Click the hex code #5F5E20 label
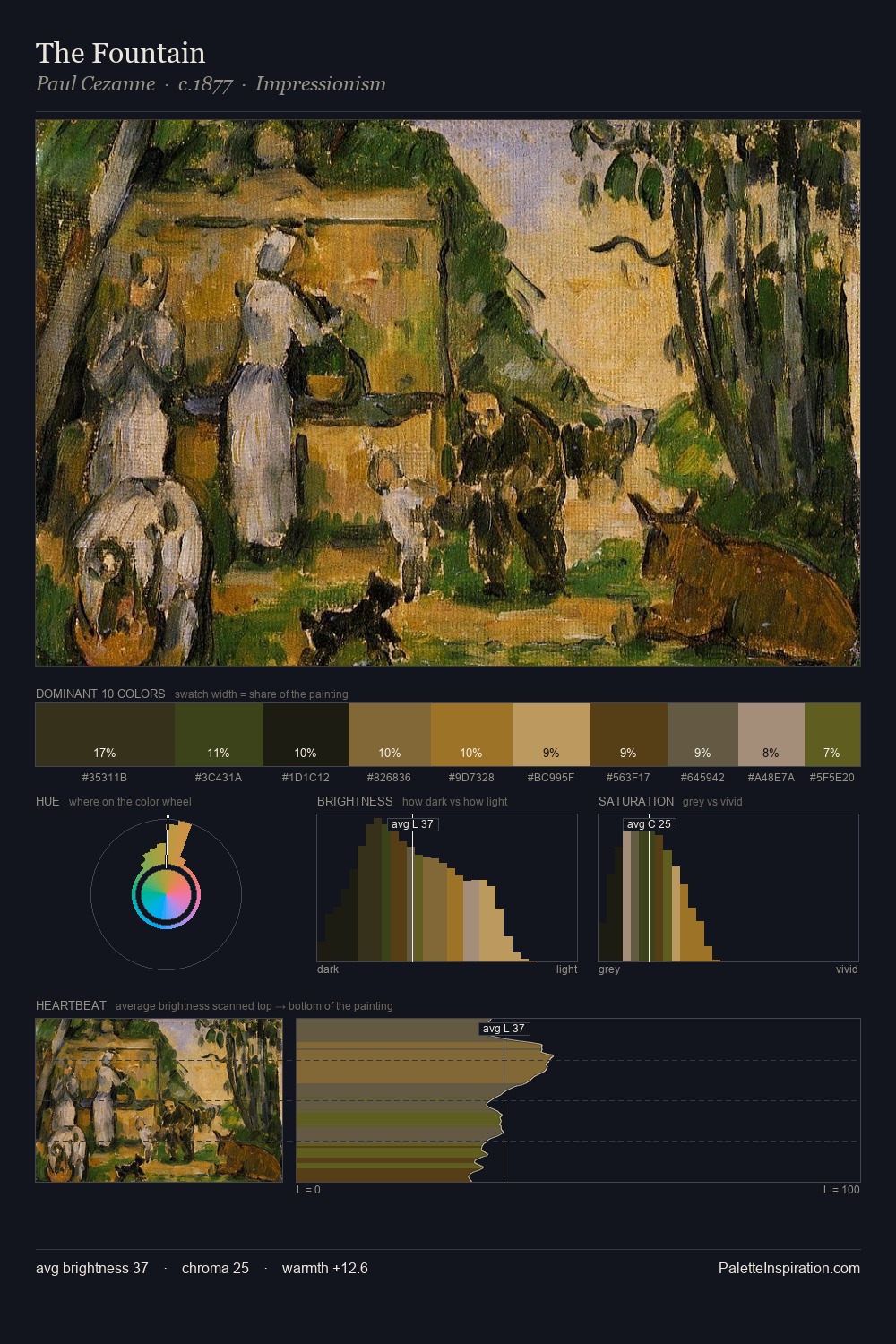Image resolution: width=896 pixels, height=1344 pixels. coord(832,778)
